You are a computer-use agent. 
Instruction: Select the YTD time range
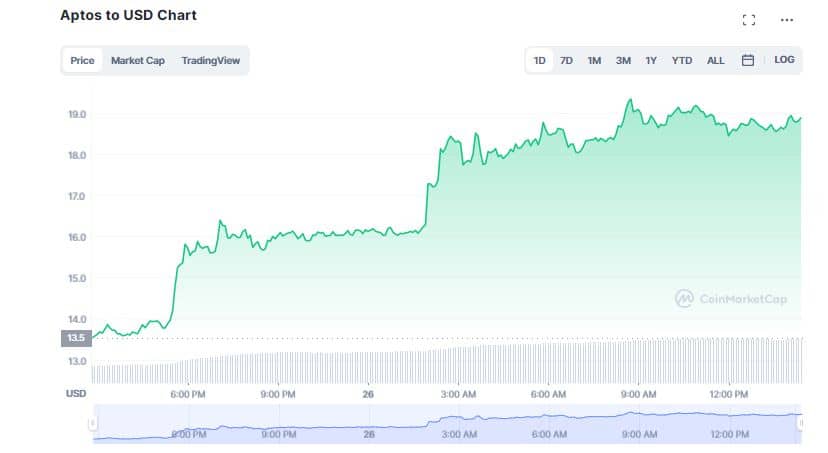(x=682, y=61)
